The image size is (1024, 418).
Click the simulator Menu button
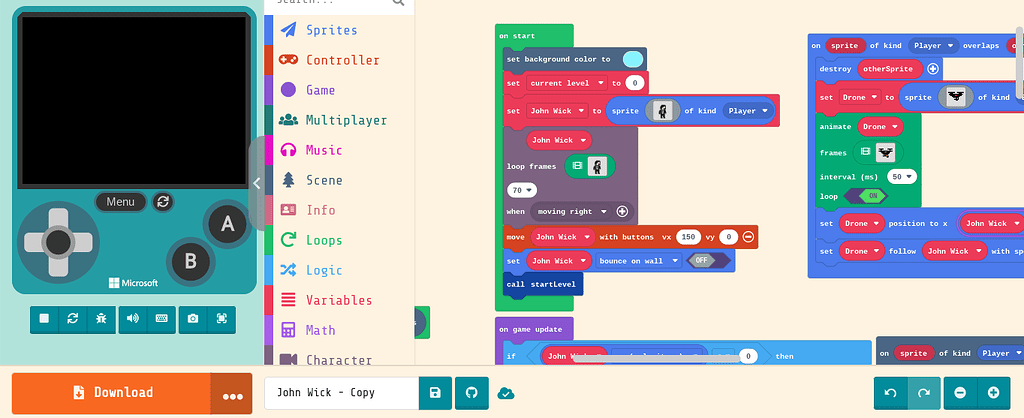tap(121, 202)
